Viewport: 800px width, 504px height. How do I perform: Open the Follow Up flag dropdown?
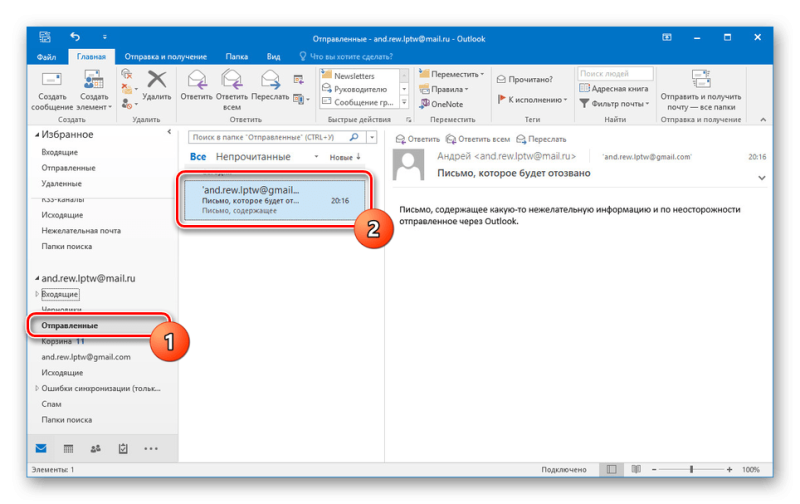532,99
